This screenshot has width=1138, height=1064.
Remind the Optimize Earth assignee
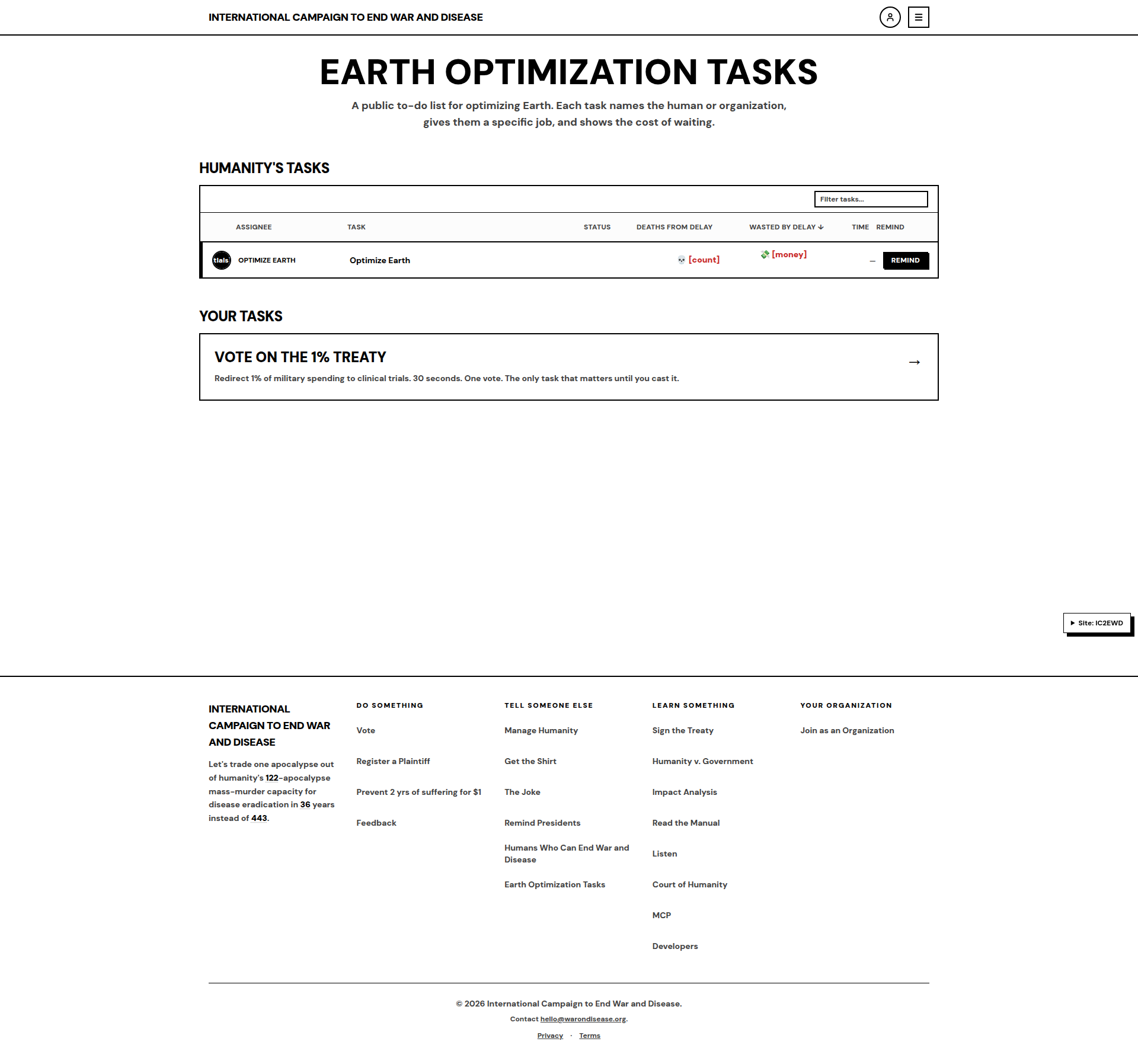906,260
